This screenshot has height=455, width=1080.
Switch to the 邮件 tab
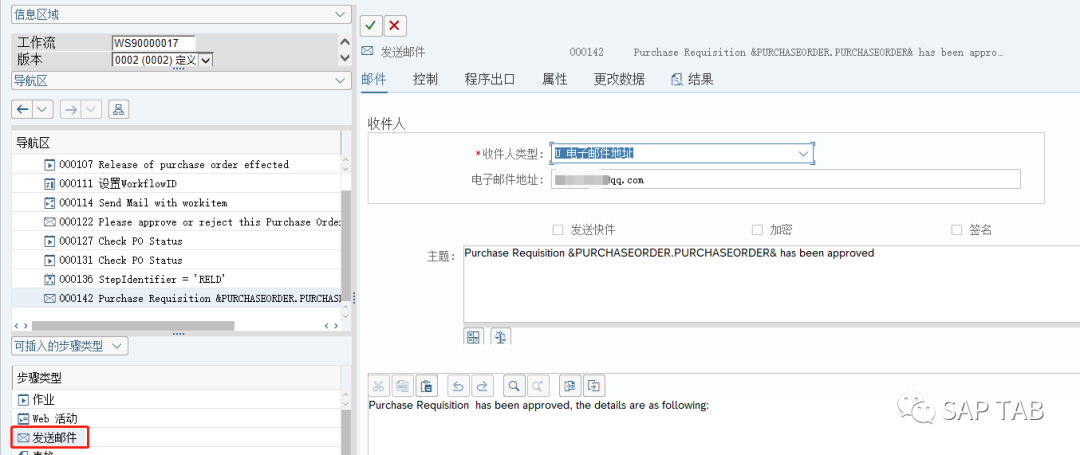pos(373,79)
